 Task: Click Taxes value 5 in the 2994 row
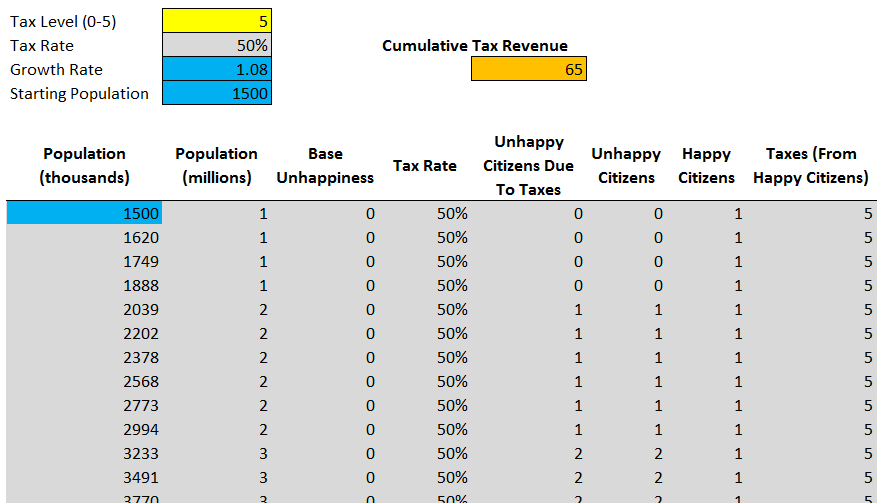pos(868,430)
